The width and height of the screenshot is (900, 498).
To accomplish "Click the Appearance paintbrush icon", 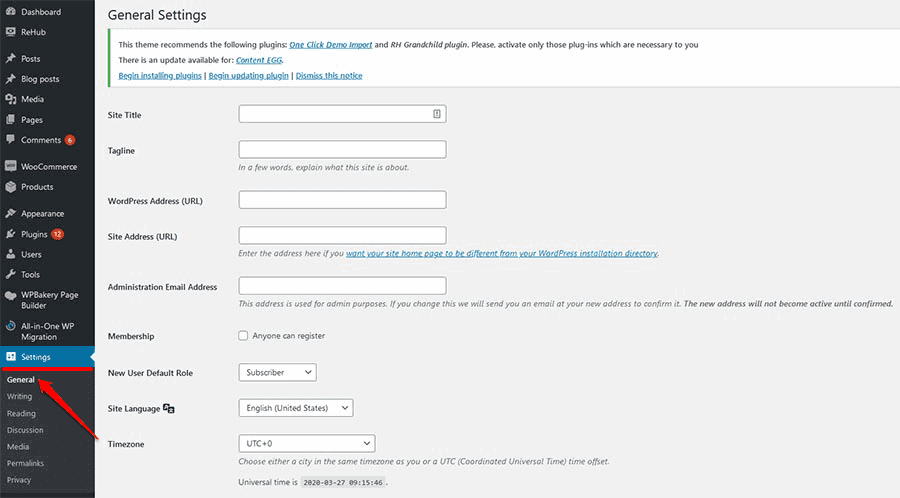I will click(x=11, y=213).
